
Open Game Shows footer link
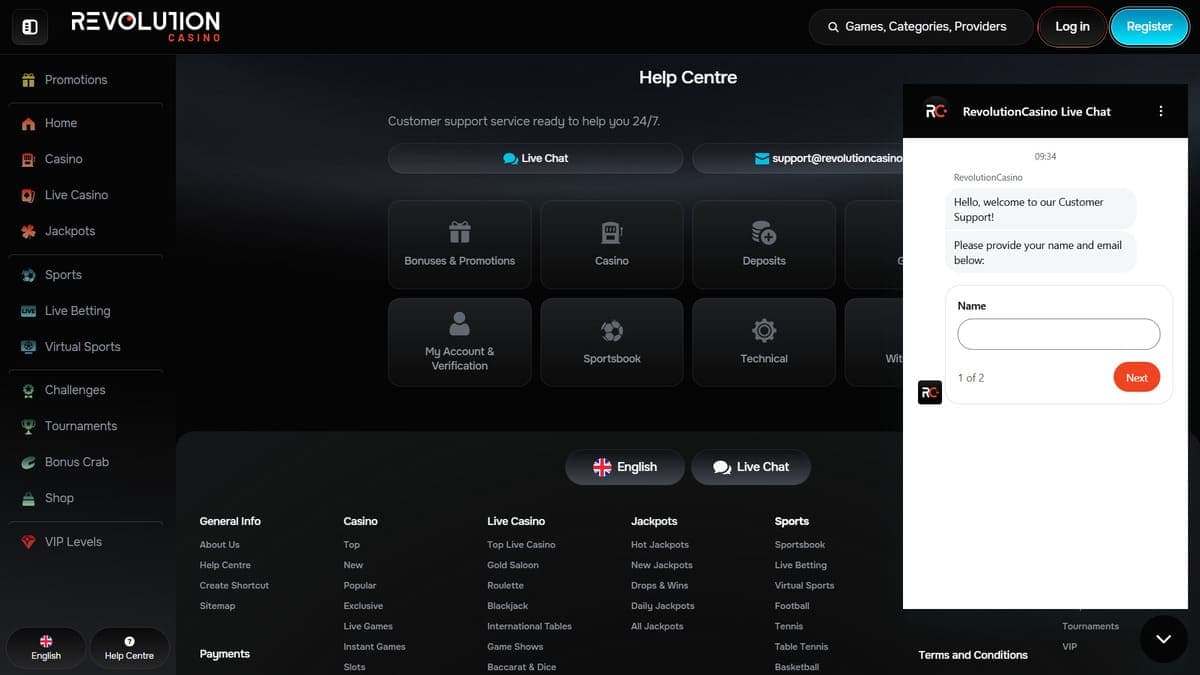tap(515, 647)
